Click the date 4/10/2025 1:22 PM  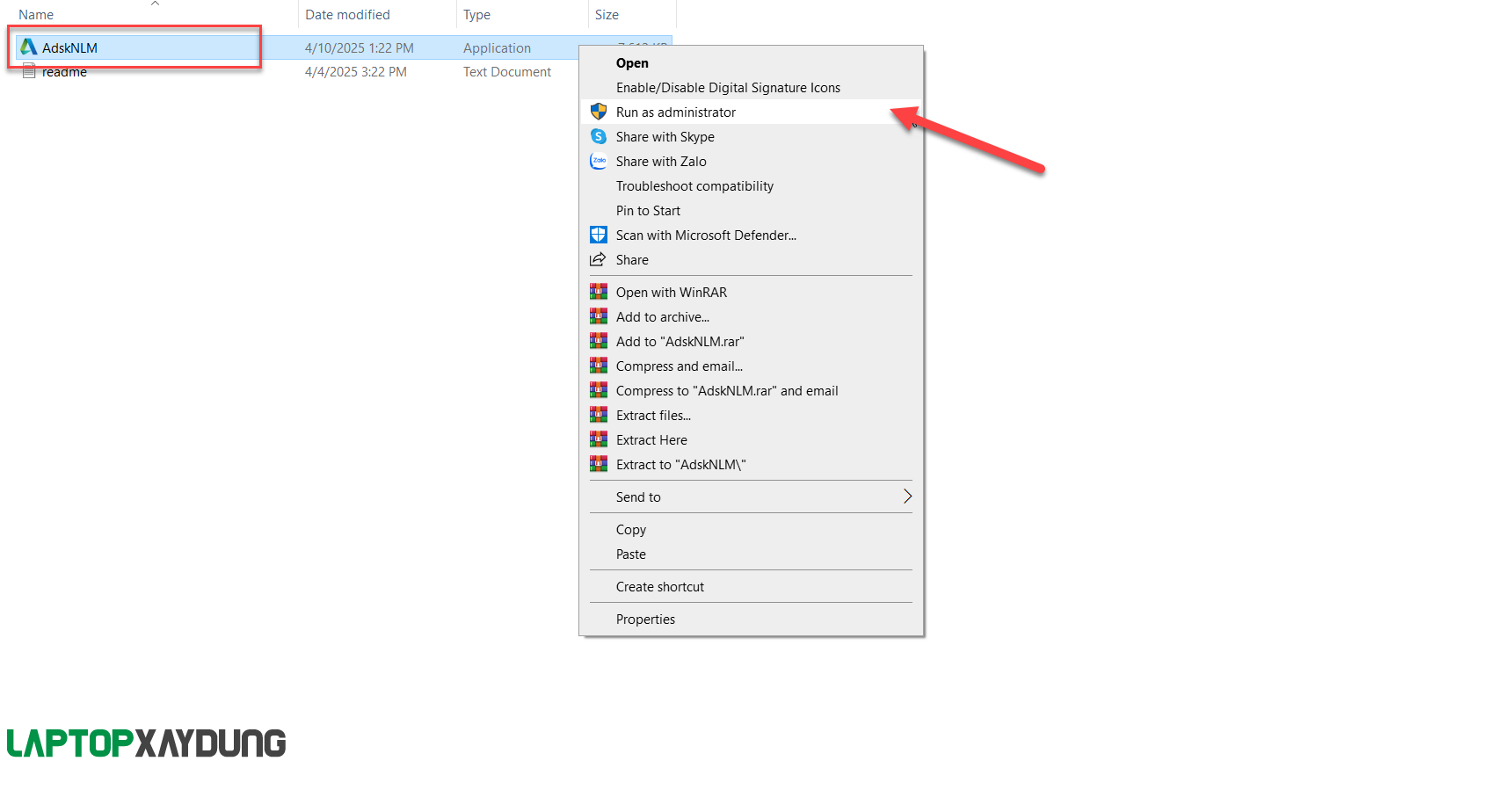pos(360,48)
